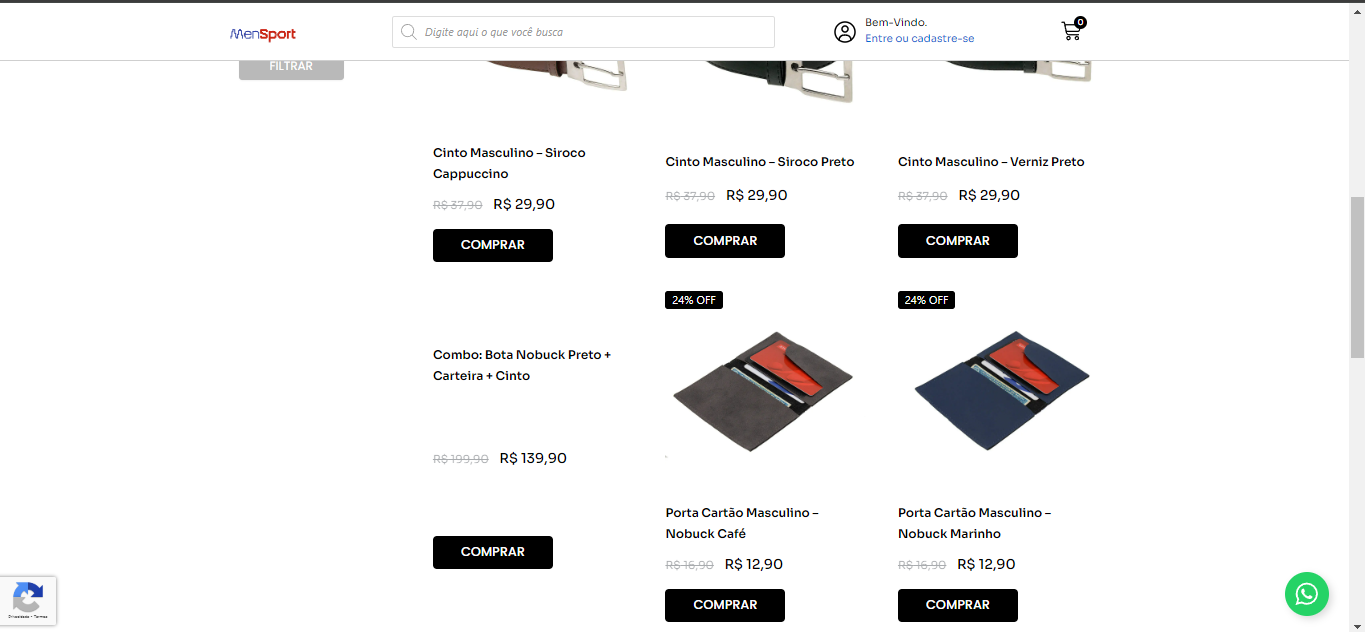Click COMPRAR under Verniz Preto belt
The height and width of the screenshot is (632, 1365).
tap(958, 241)
